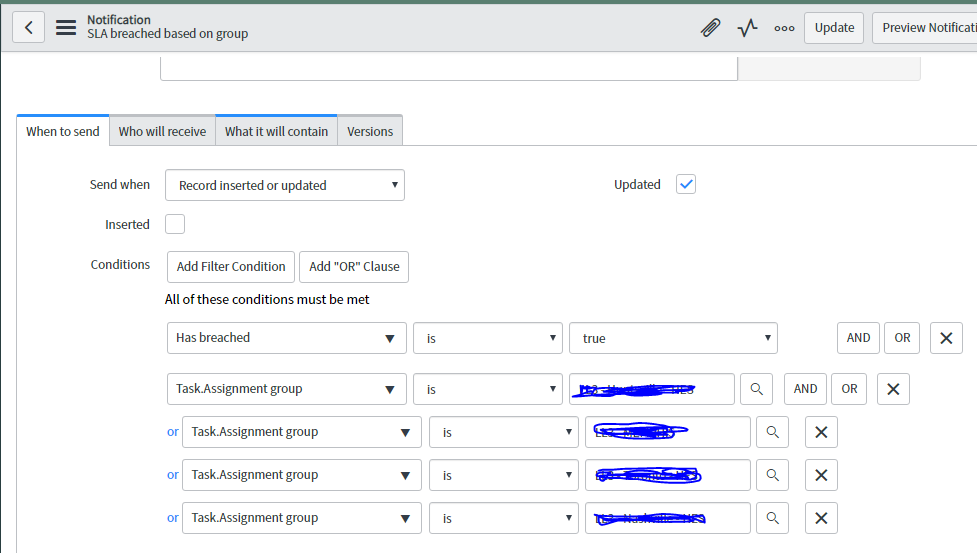Image resolution: width=977 pixels, height=553 pixels.
Task: Open first Task.Assignment group field dropdown
Action: pos(287,389)
